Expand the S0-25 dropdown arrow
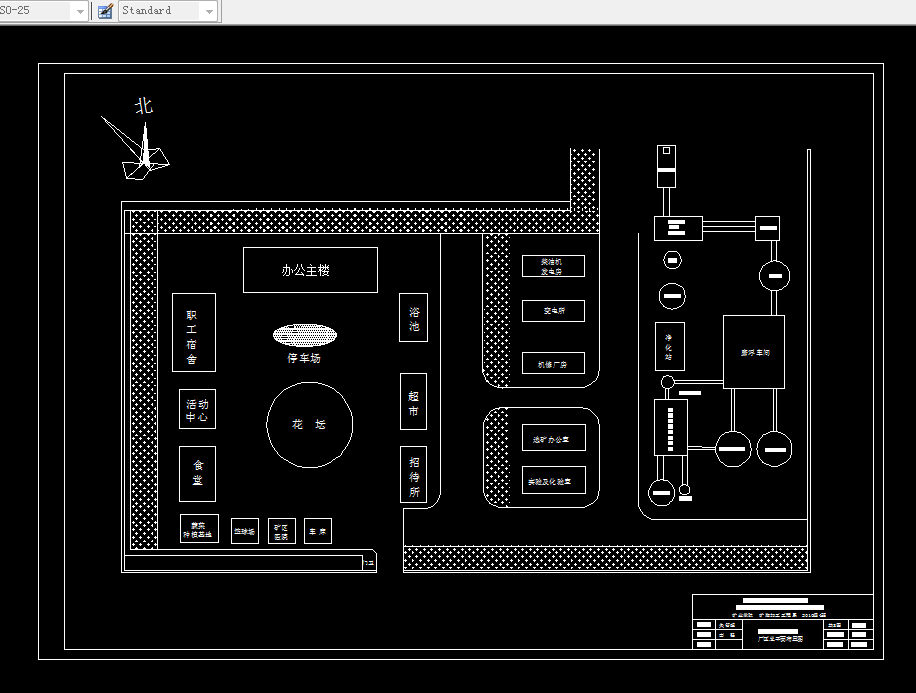The image size is (916, 693). pos(79,11)
